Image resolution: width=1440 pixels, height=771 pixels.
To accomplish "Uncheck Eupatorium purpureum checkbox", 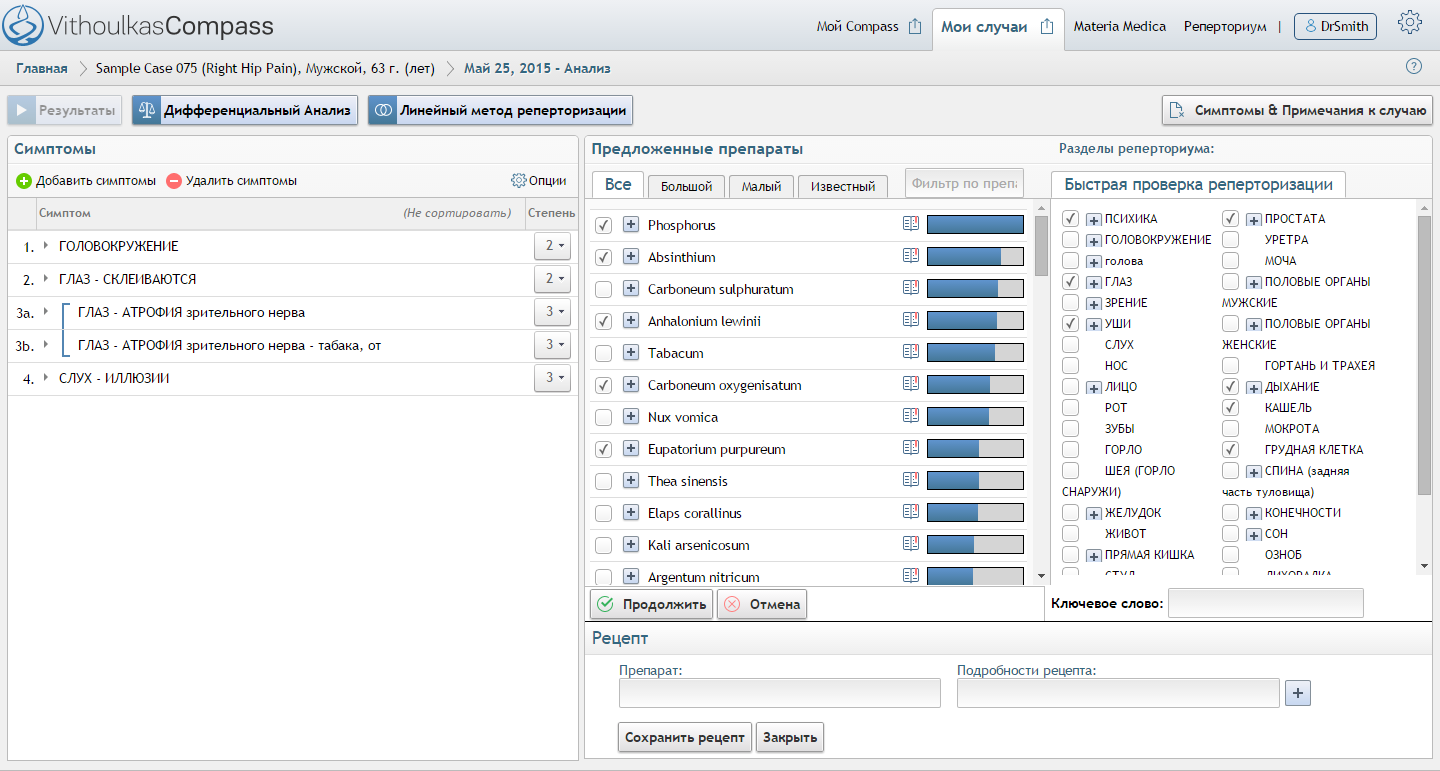I will click(603, 449).
